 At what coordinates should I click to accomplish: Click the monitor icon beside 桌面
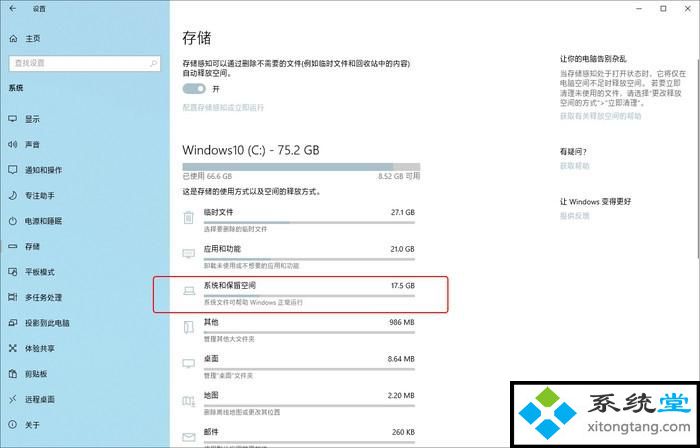(189, 364)
